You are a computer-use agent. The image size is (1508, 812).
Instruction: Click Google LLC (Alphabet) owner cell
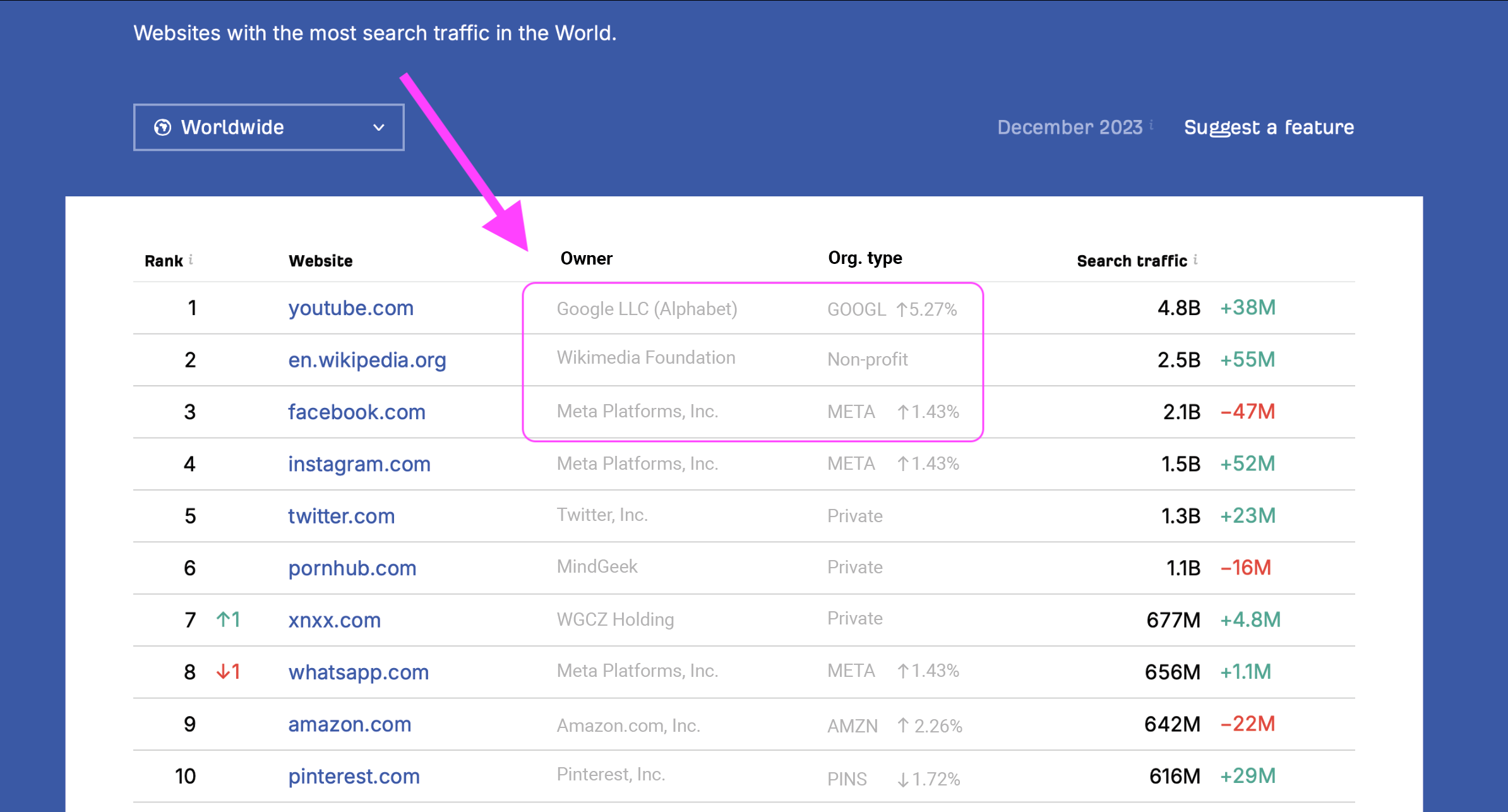point(647,309)
